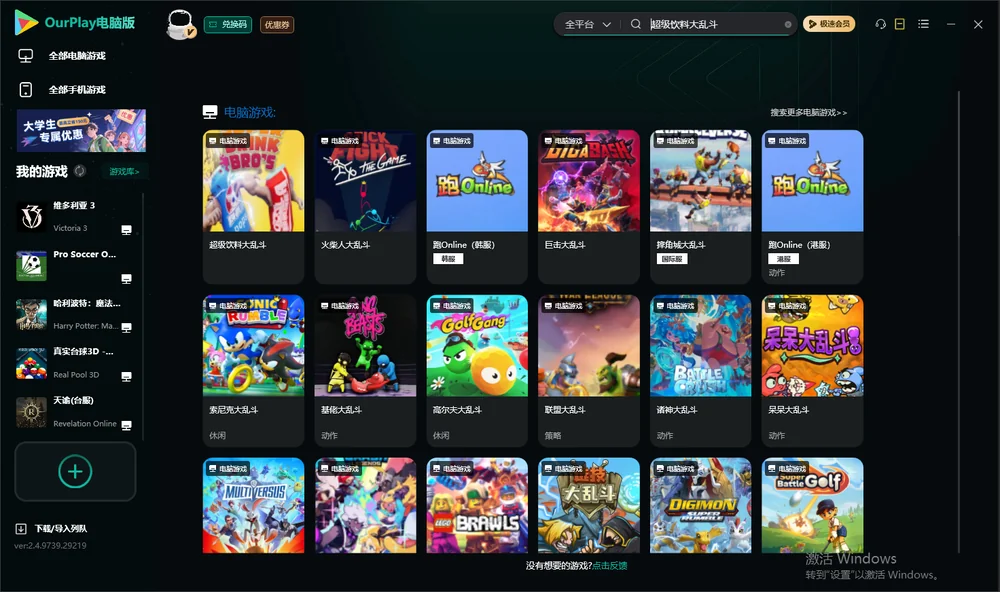Open 维多利亚 3 from my games
Viewport: 1000px width, 592px height.
[75, 217]
